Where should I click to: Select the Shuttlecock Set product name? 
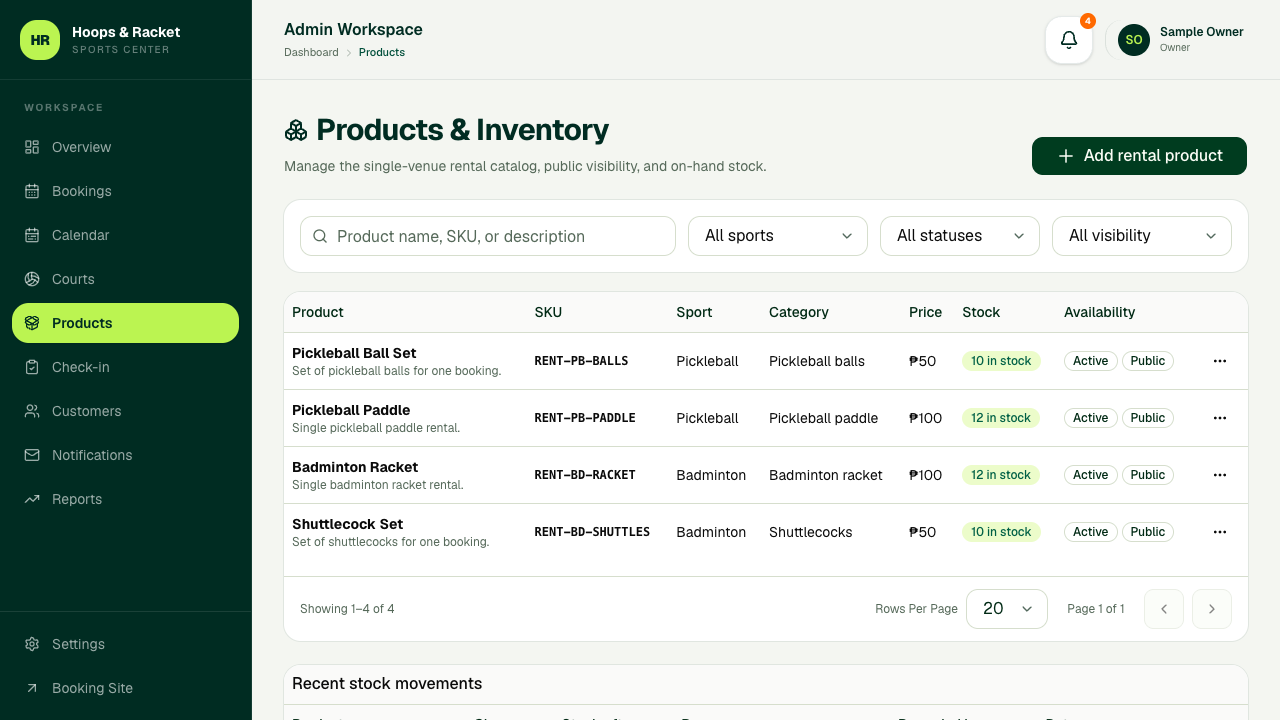[x=348, y=524]
